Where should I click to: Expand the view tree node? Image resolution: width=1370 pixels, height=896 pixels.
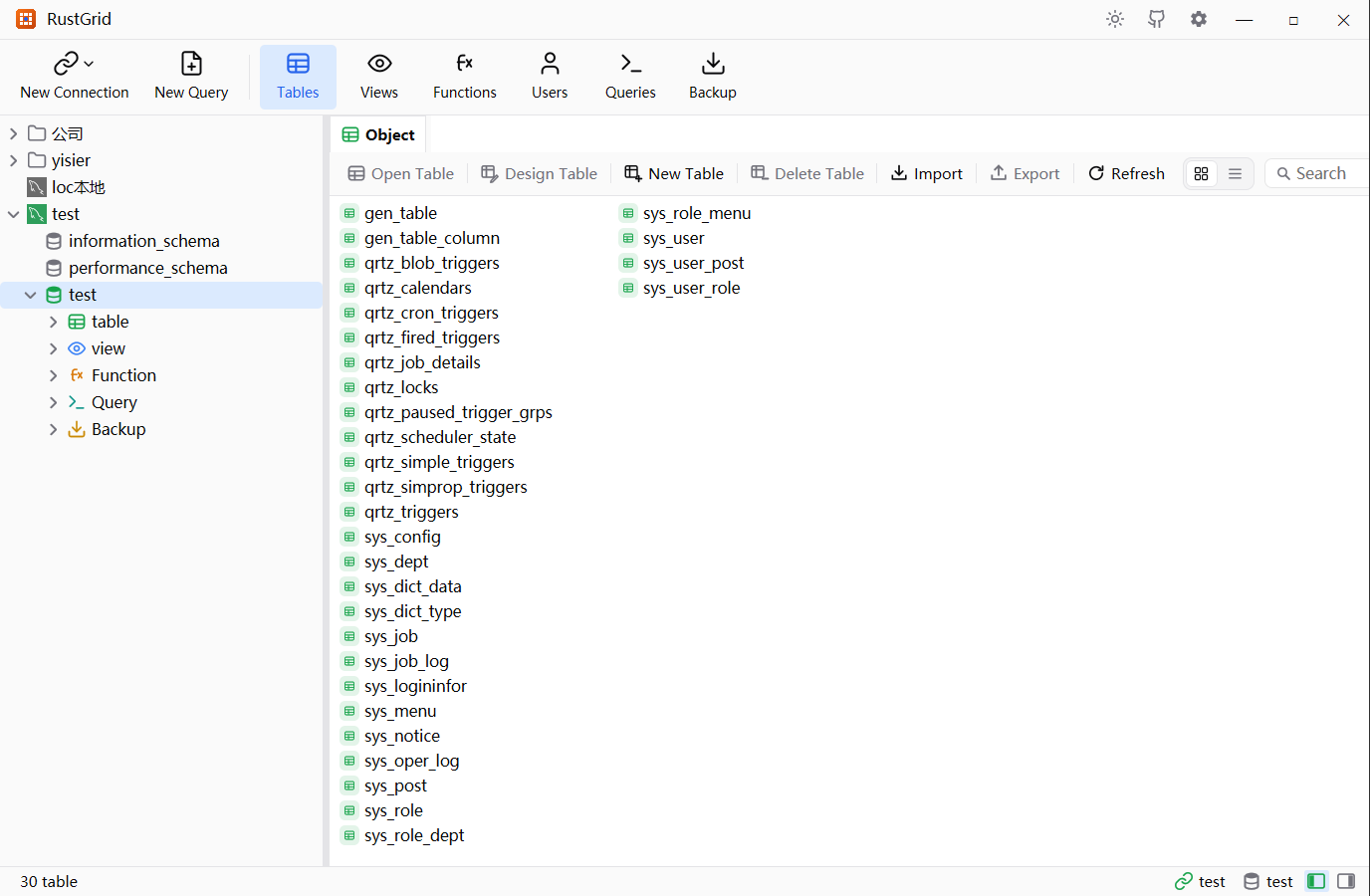pos(54,348)
